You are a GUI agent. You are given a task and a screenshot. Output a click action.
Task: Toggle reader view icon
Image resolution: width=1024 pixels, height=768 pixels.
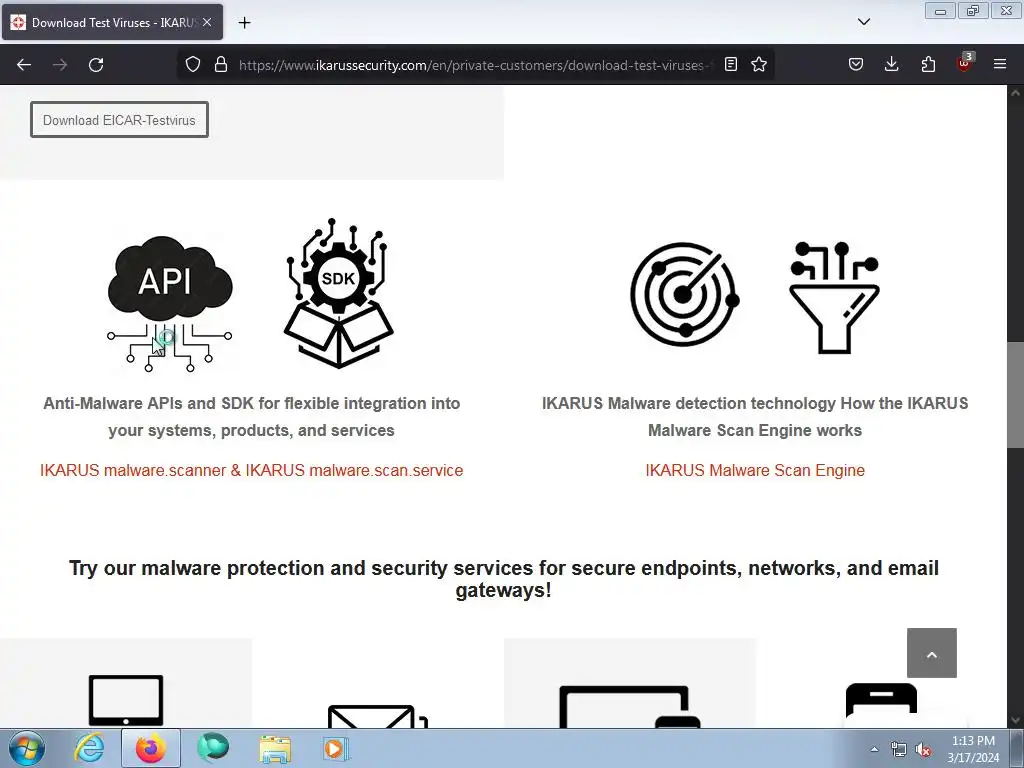(x=731, y=65)
